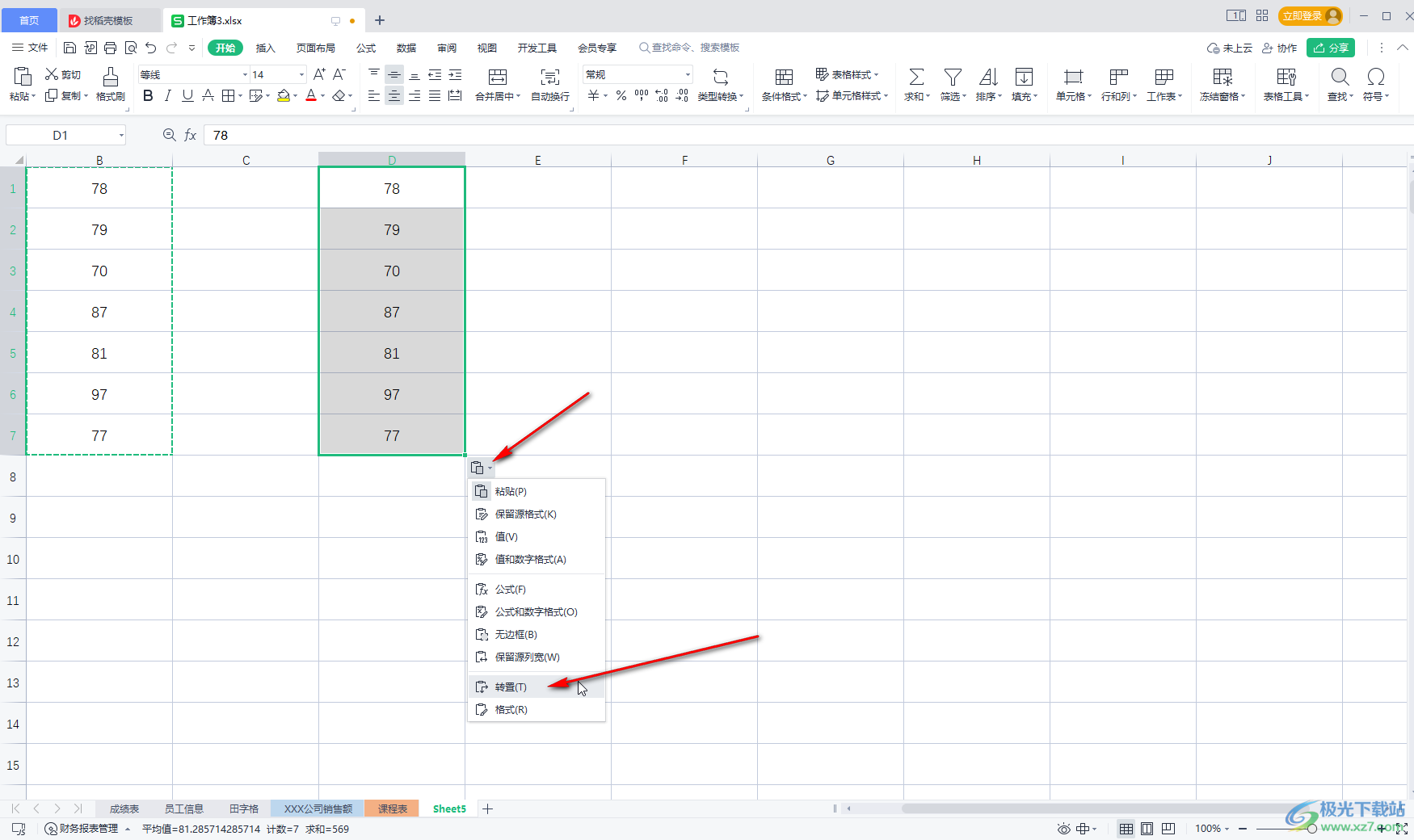Open Table Style (表格样式) dropdown
1414x840 pixels.
point(847,74)
